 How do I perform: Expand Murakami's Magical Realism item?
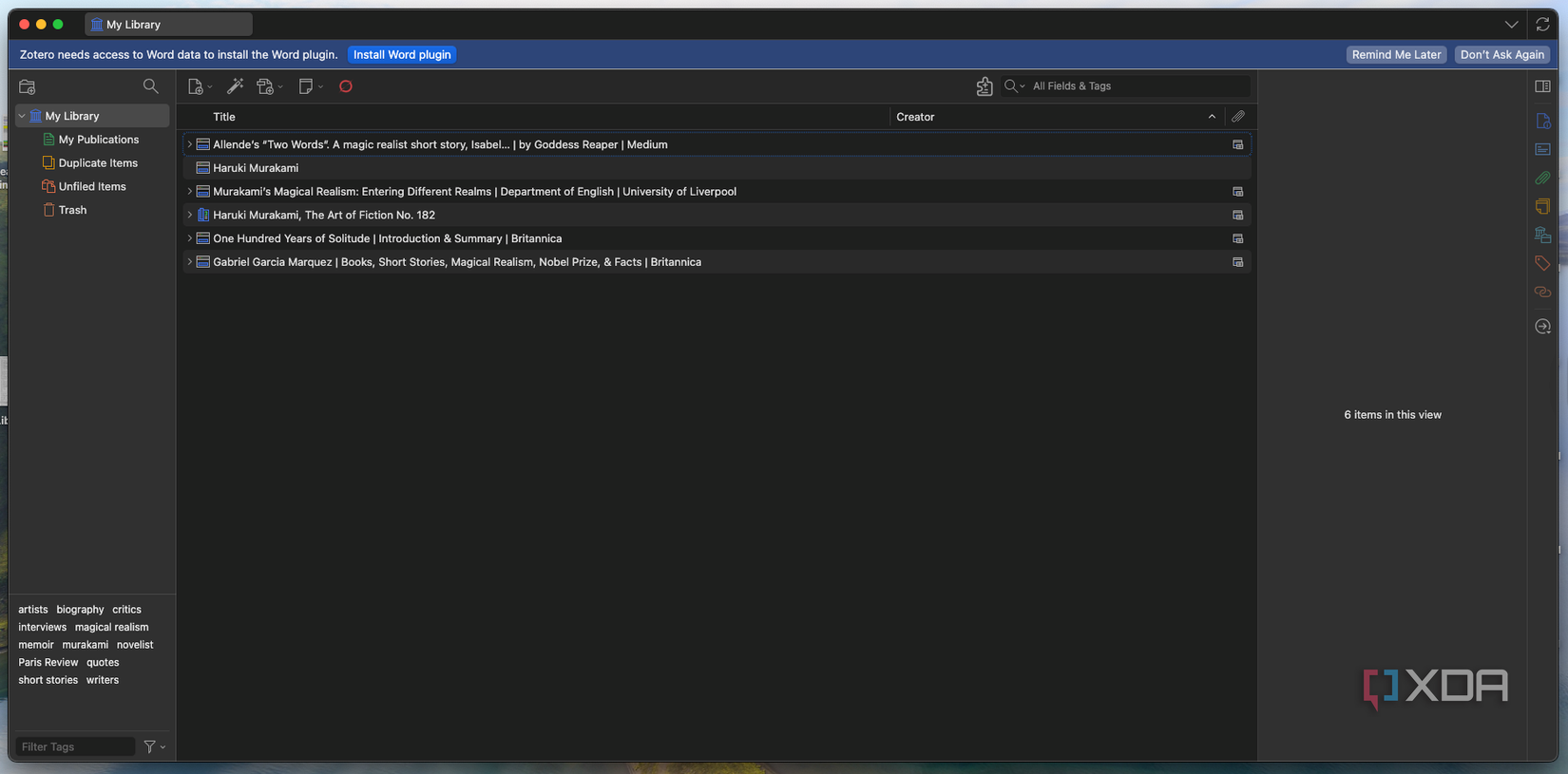coord(189,192)
